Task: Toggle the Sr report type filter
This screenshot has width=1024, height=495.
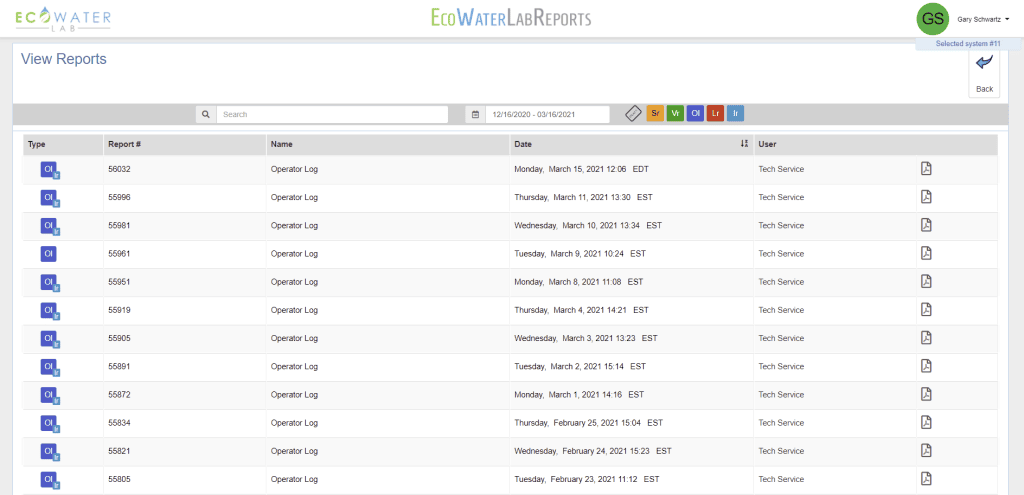Action: click(655, 114)
